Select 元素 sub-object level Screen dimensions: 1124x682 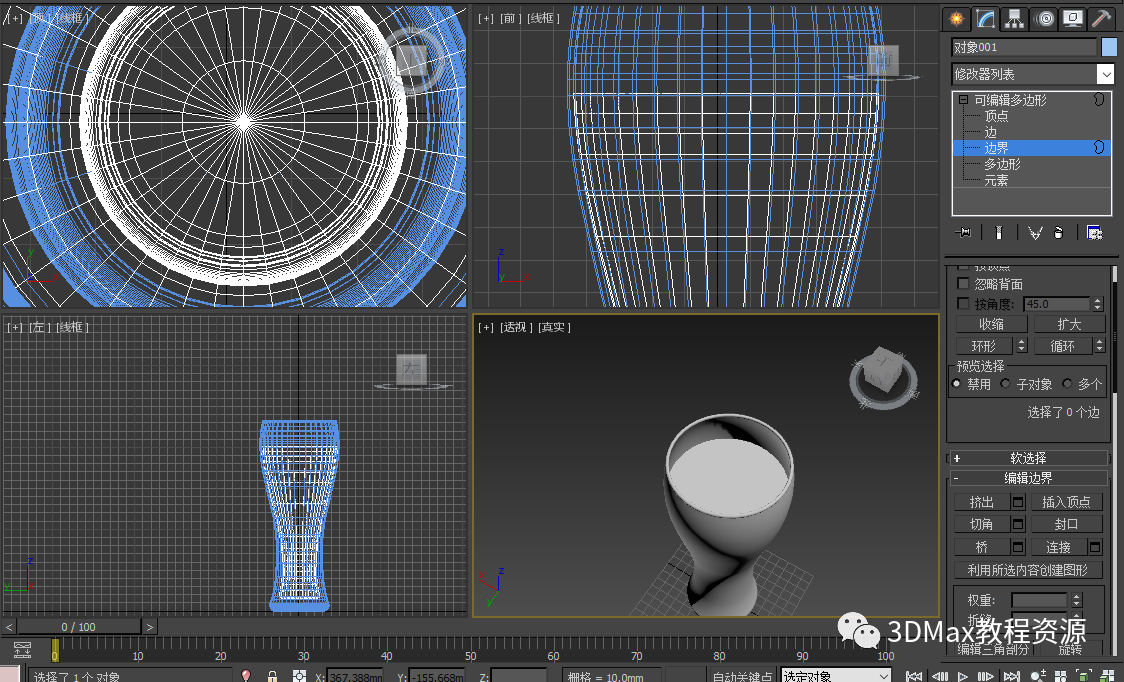[996, 181]
